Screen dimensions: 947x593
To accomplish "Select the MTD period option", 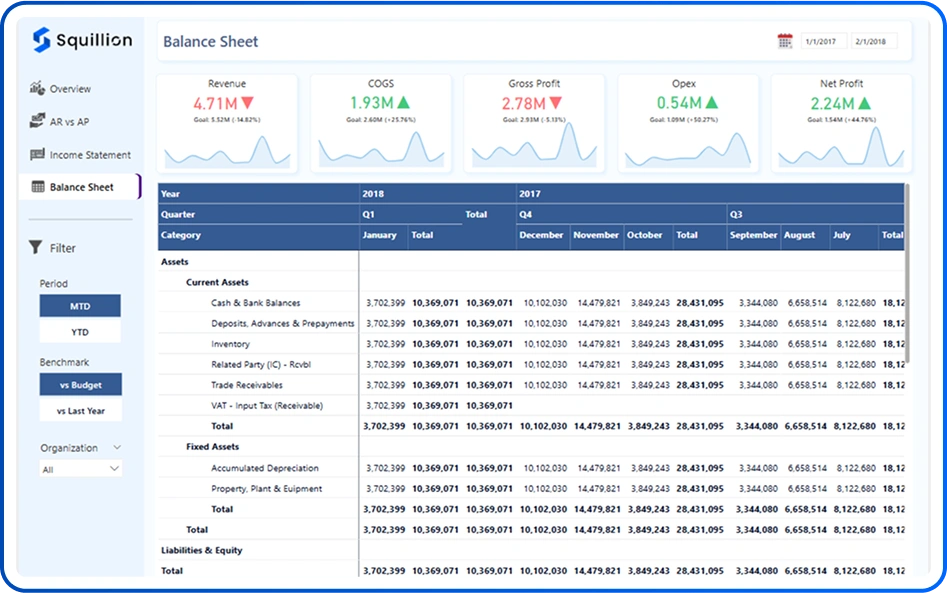I will click(x=80, y=306).
